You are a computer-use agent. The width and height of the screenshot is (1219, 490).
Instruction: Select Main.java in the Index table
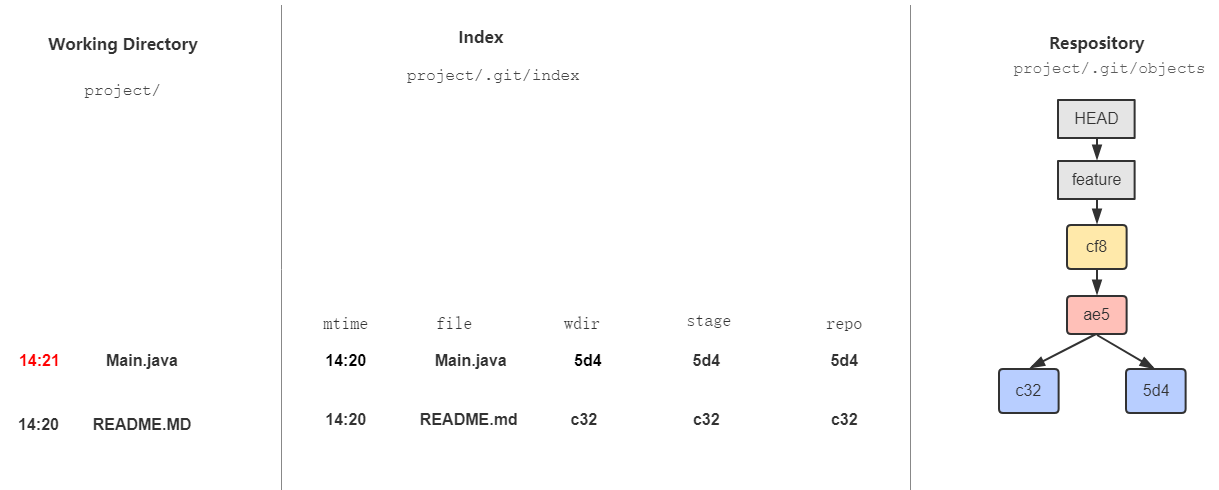(470, 361)
